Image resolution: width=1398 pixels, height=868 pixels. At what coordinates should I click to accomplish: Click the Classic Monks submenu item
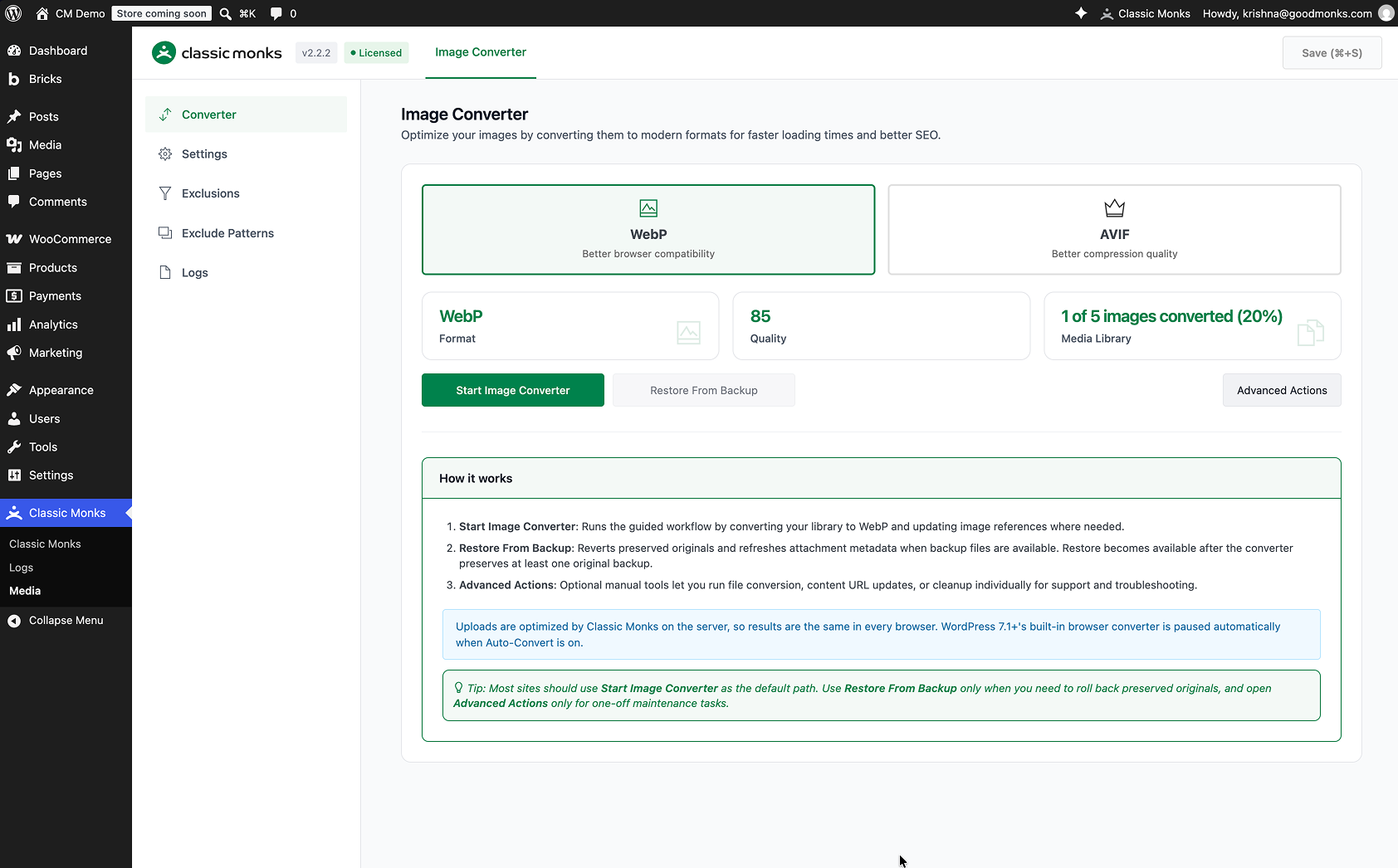(x=45, y=544)
